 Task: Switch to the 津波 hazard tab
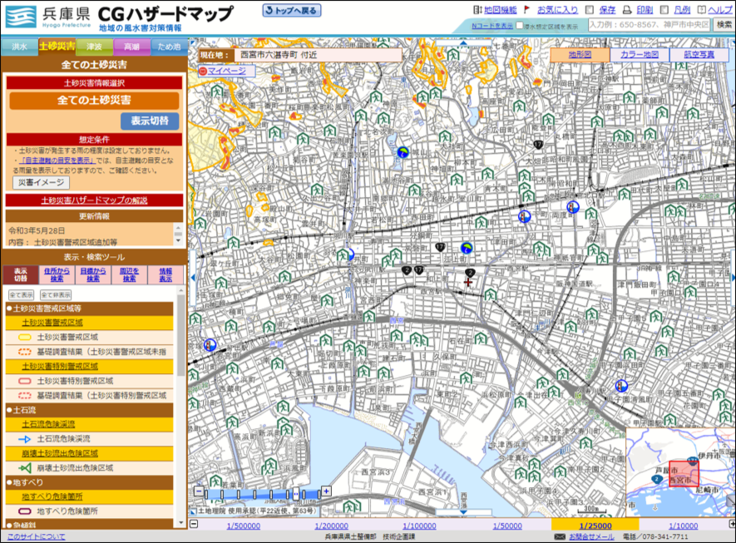tap(93, 47)
